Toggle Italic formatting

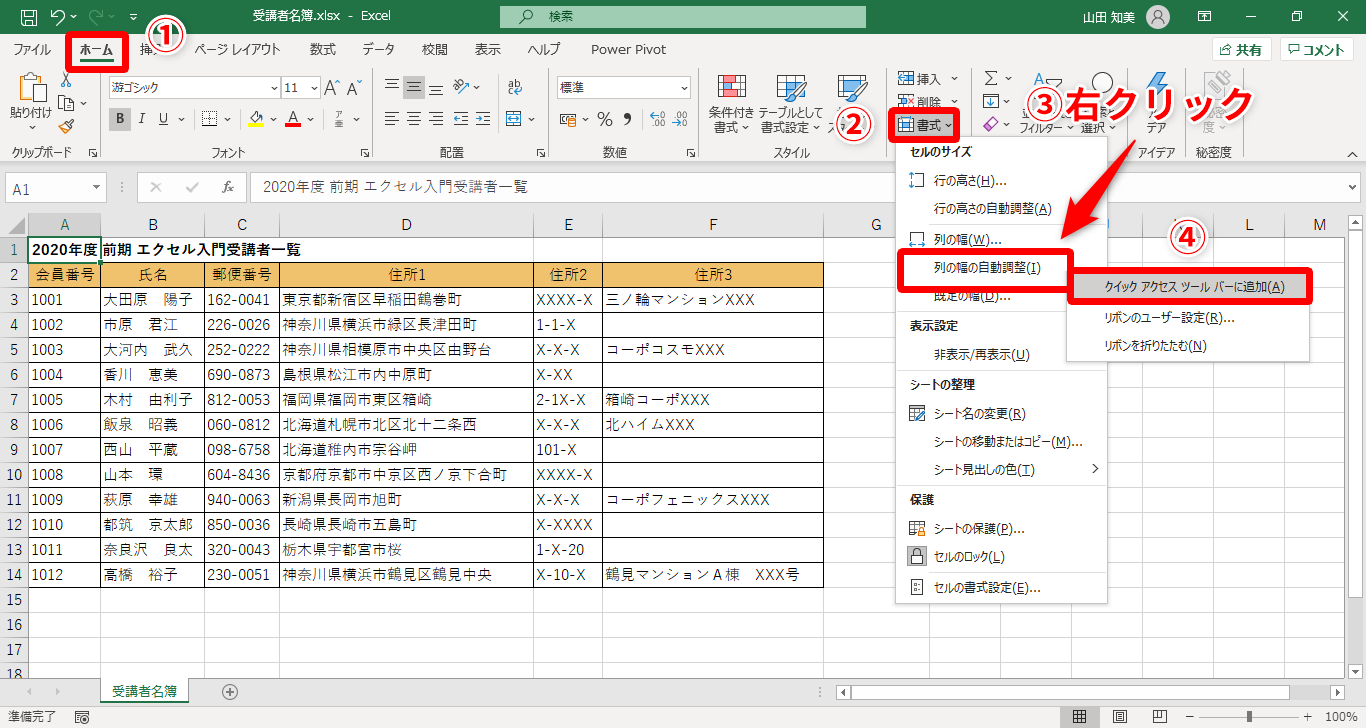point(142,119)
